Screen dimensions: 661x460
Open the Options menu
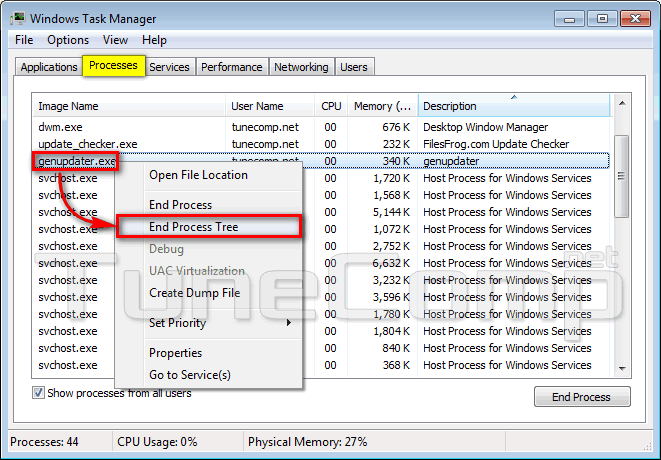[x=68, y=40]
